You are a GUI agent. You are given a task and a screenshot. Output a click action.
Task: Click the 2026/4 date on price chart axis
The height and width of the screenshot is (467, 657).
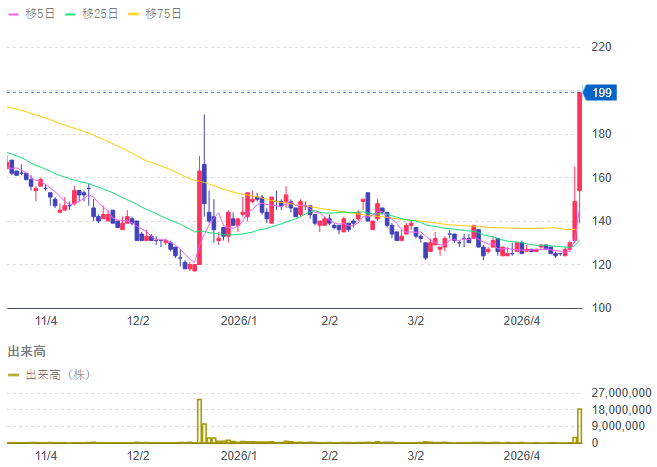(x=522, y=321)
